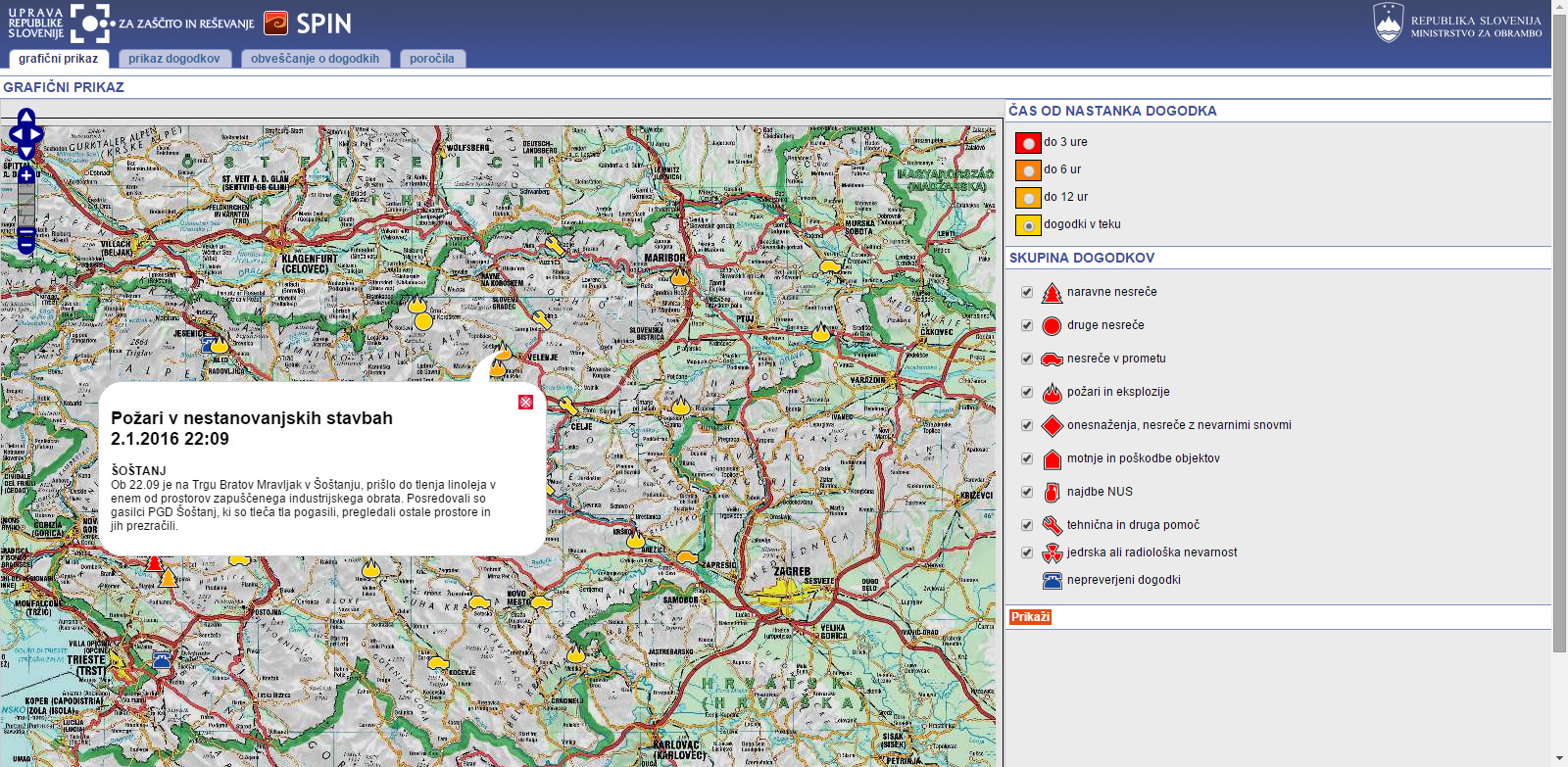
Task: Open the fire marker east of Celje
Action: 681,405
